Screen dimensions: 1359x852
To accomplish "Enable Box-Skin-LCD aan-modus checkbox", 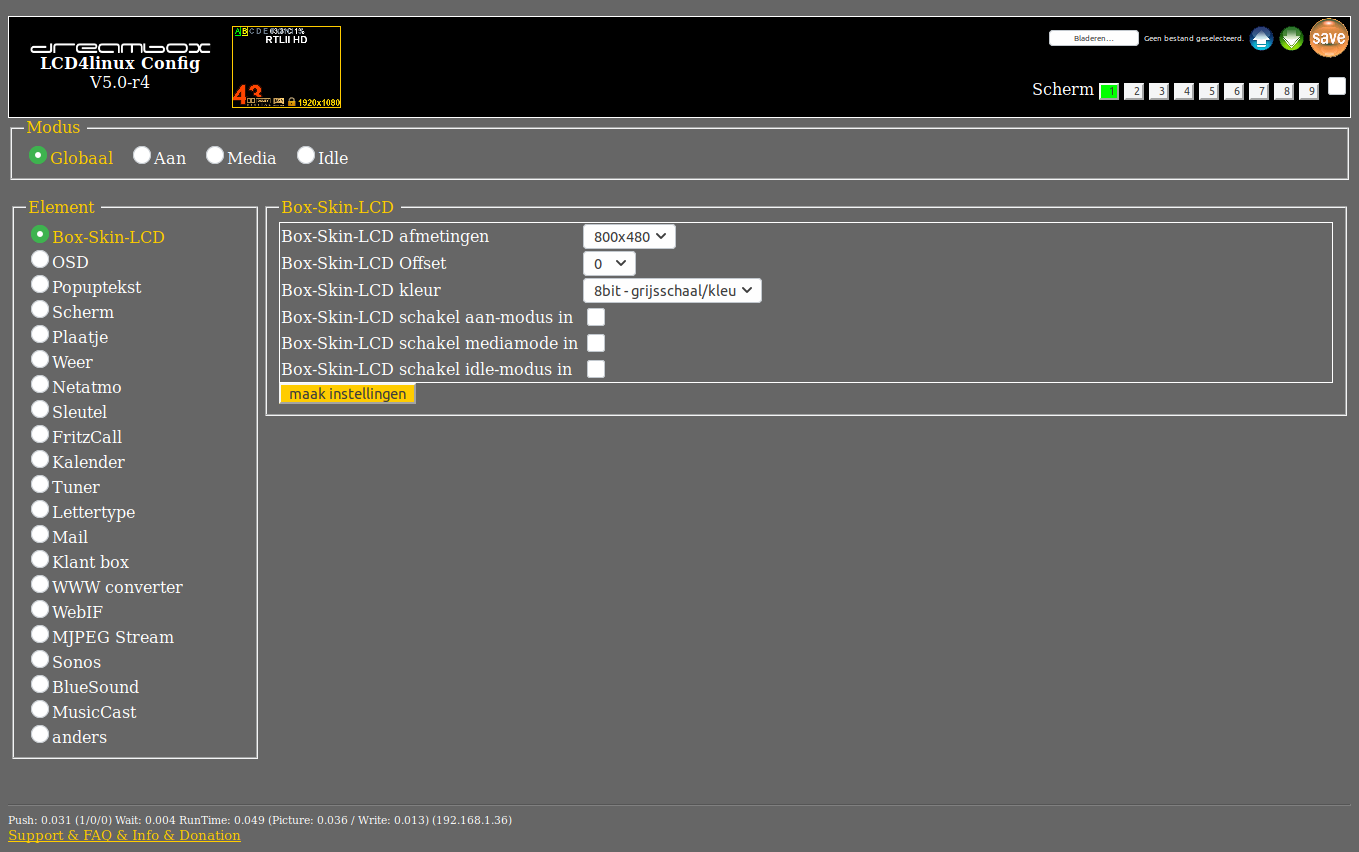I will (596, 318).
